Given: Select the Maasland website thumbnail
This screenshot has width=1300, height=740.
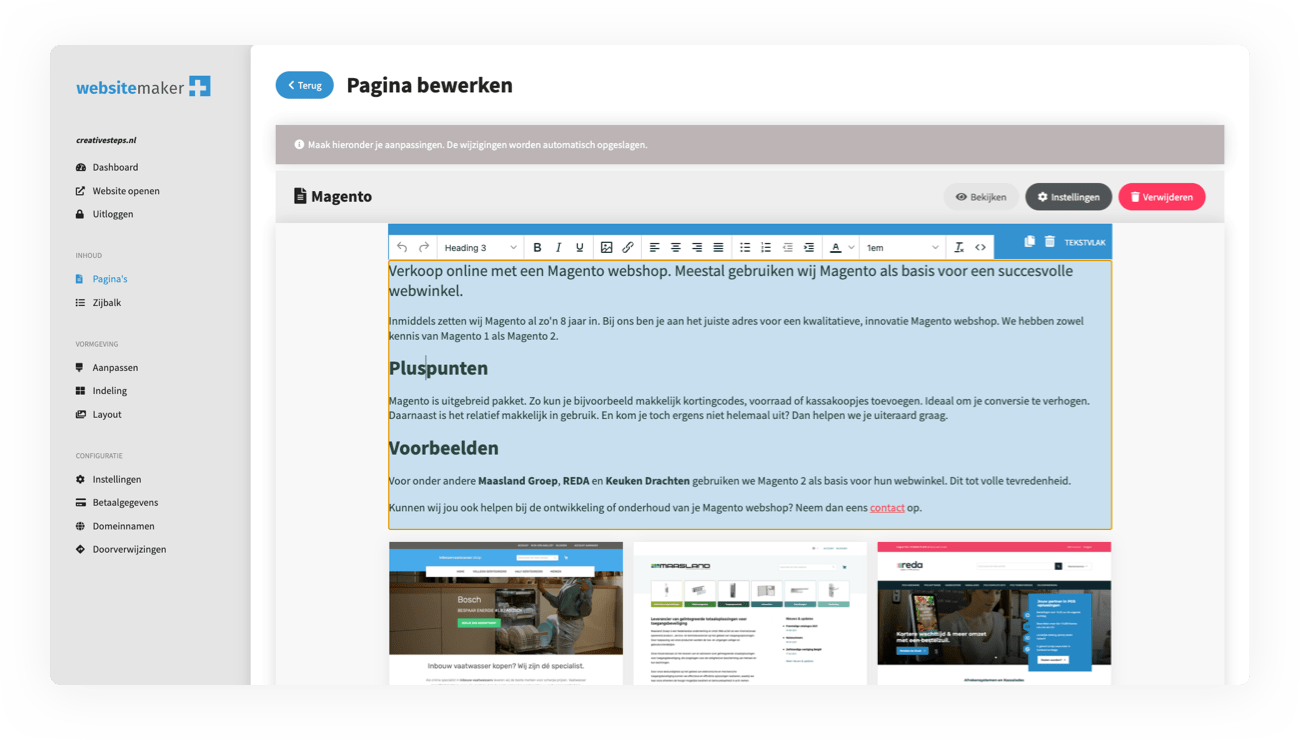Looking at the screenshot, I should click(x=750, y=613).
